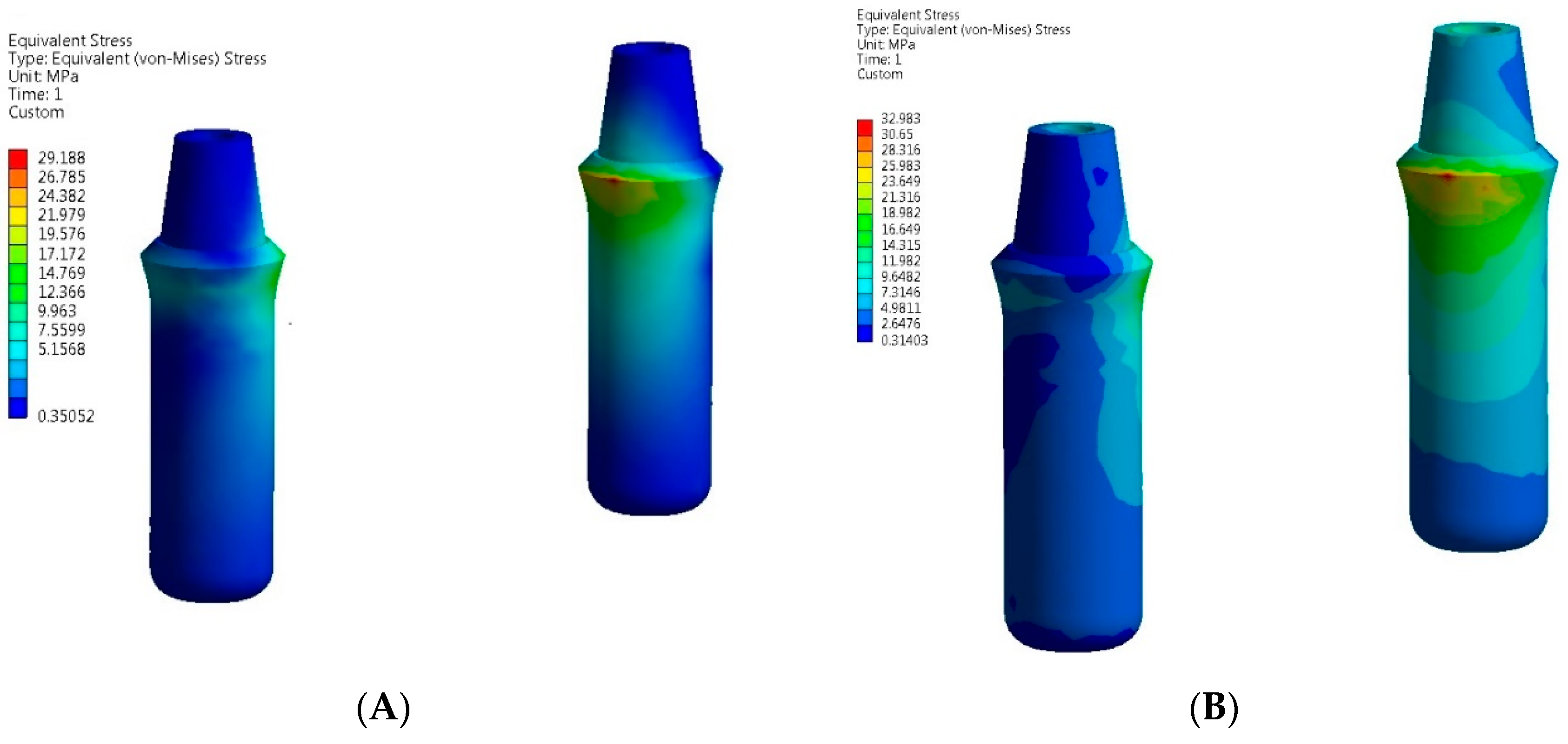Click the dark blue swatch beside 0.35052
The image size is (1568, 744).
(x=18, y=408)
